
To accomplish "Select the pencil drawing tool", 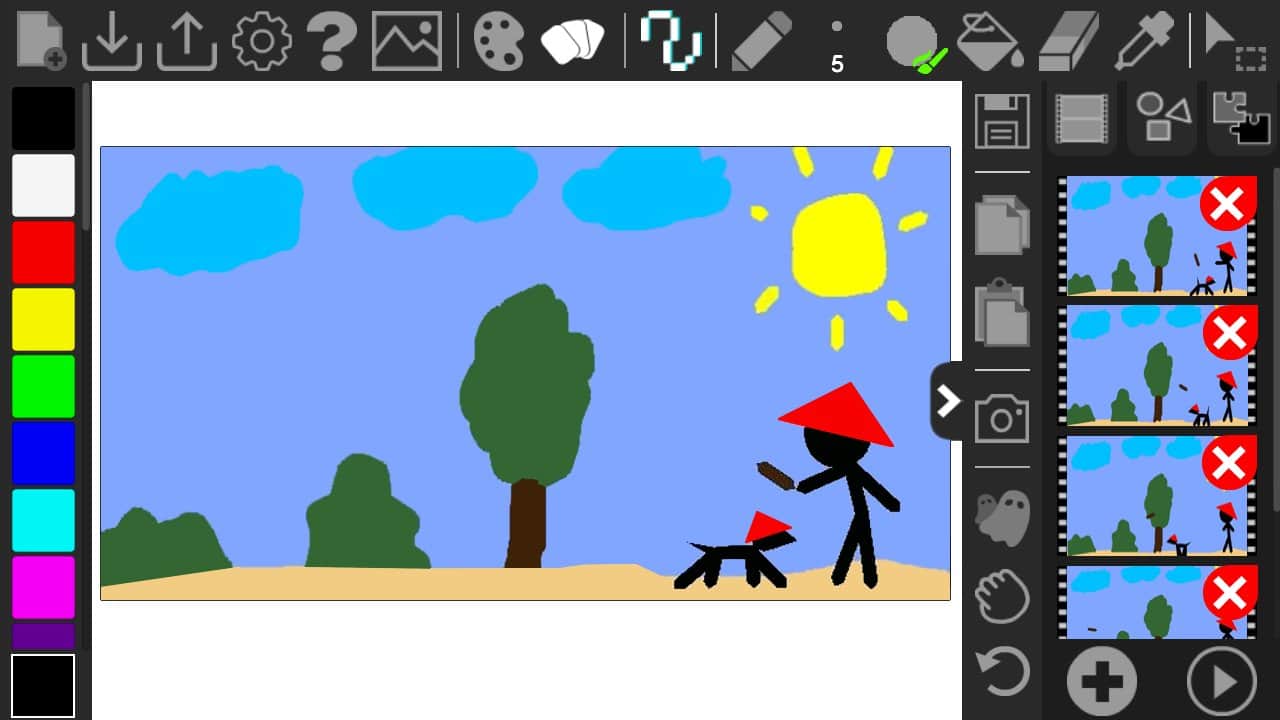I will tap(762, 42).
